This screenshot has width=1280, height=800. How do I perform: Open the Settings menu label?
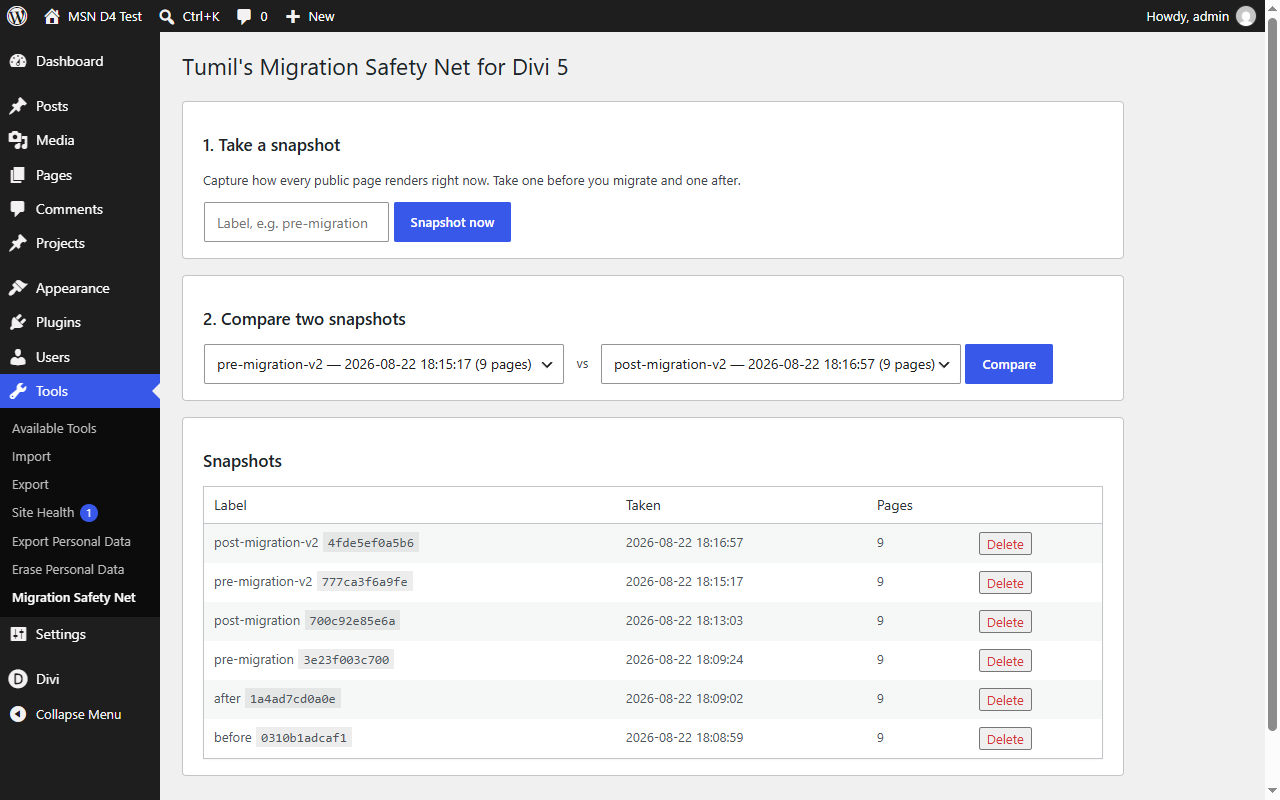(61, 634)
